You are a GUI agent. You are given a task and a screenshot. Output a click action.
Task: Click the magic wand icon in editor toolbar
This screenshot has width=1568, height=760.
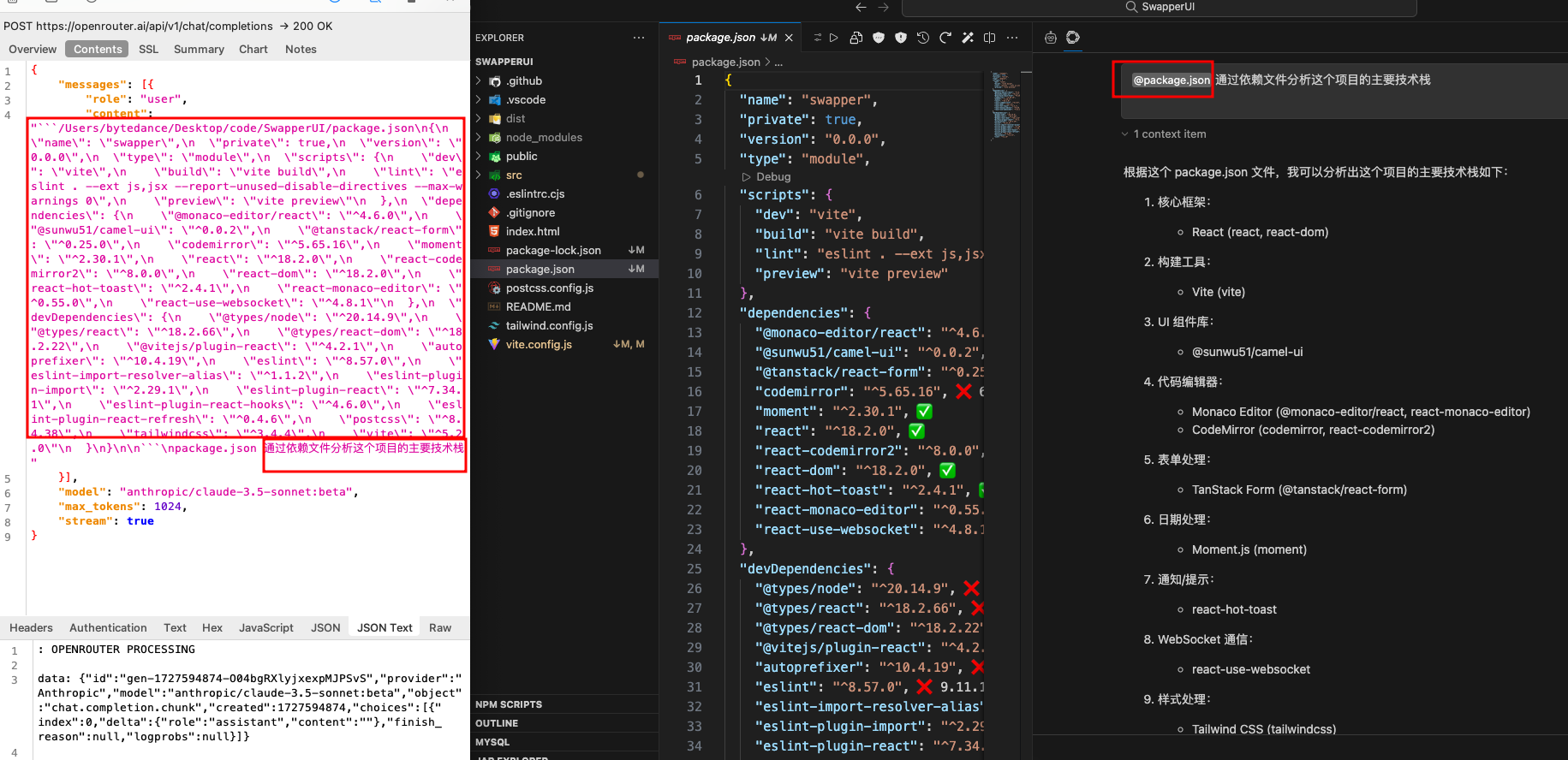[968, 38]
